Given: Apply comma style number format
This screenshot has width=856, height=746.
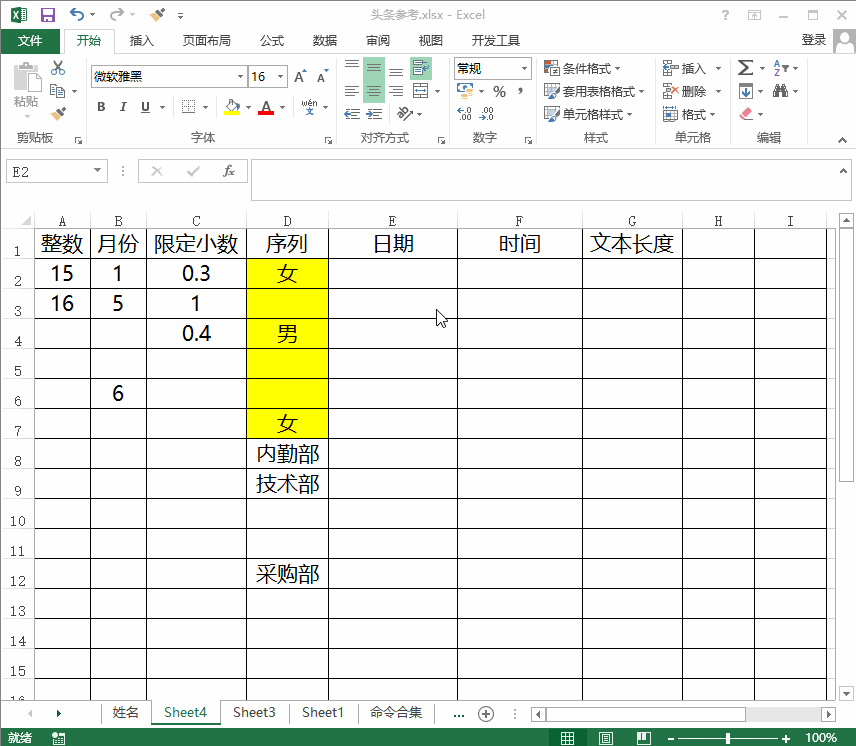Looking at the screenshot, I should [520, 91].
